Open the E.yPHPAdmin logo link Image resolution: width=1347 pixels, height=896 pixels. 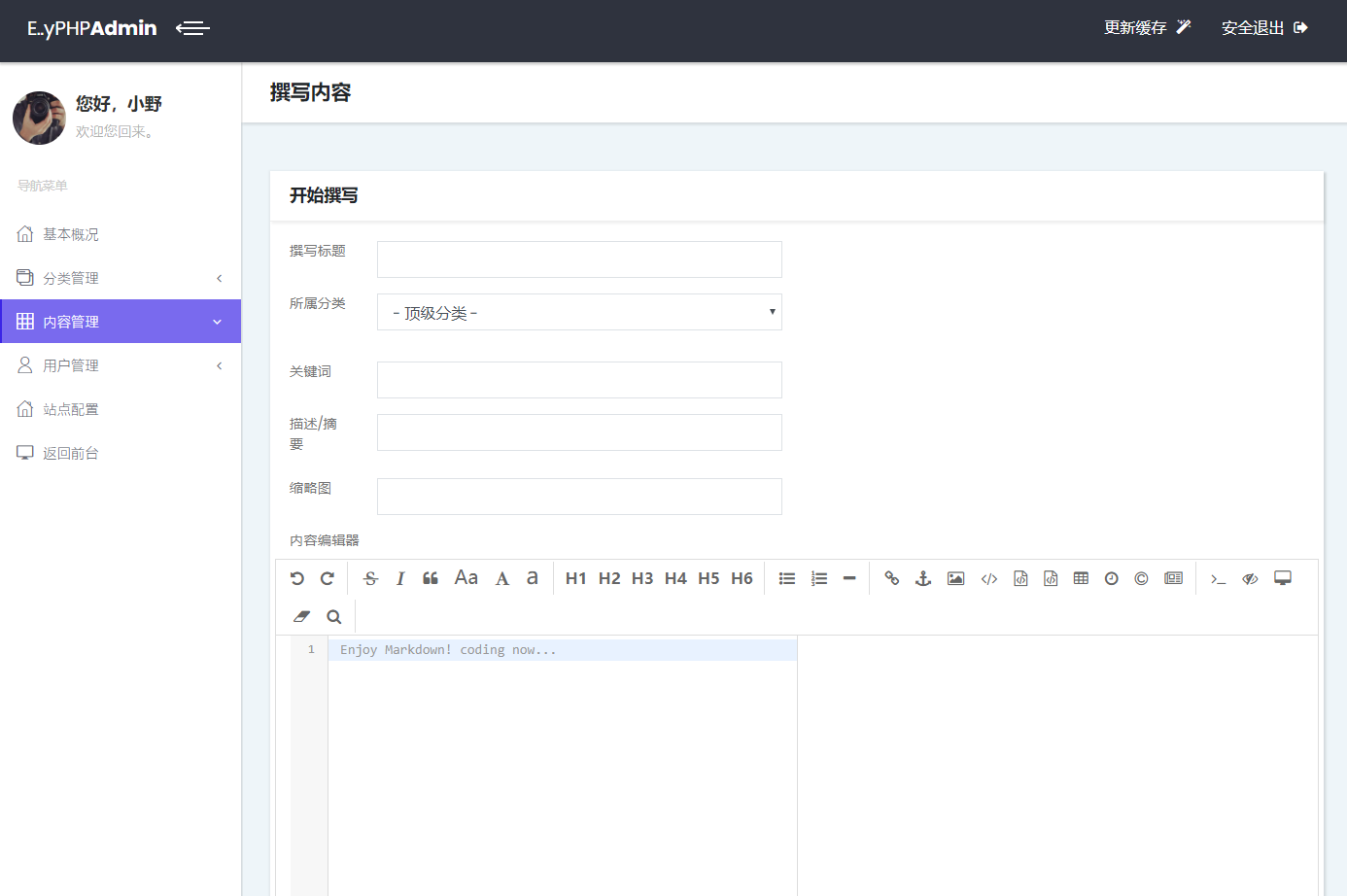point(92,28)
